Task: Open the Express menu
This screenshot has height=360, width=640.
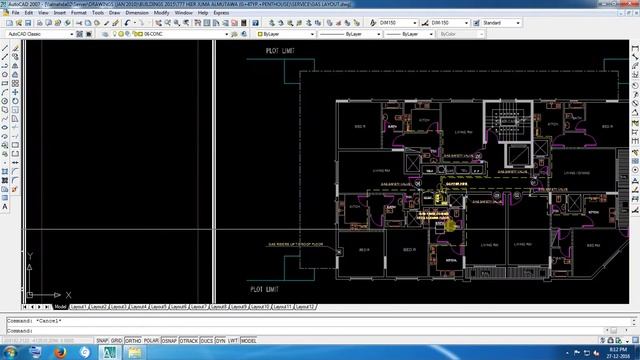Action: pos(221,13)
